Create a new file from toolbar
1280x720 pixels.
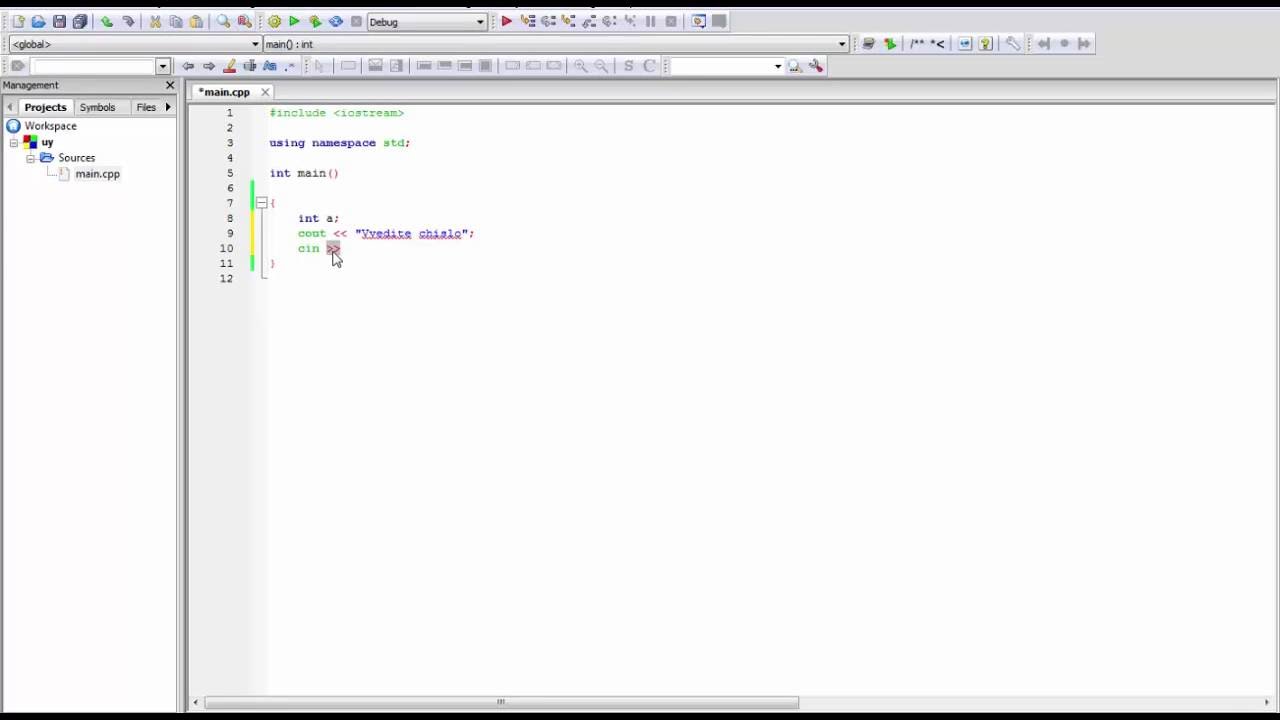(18, 21)
